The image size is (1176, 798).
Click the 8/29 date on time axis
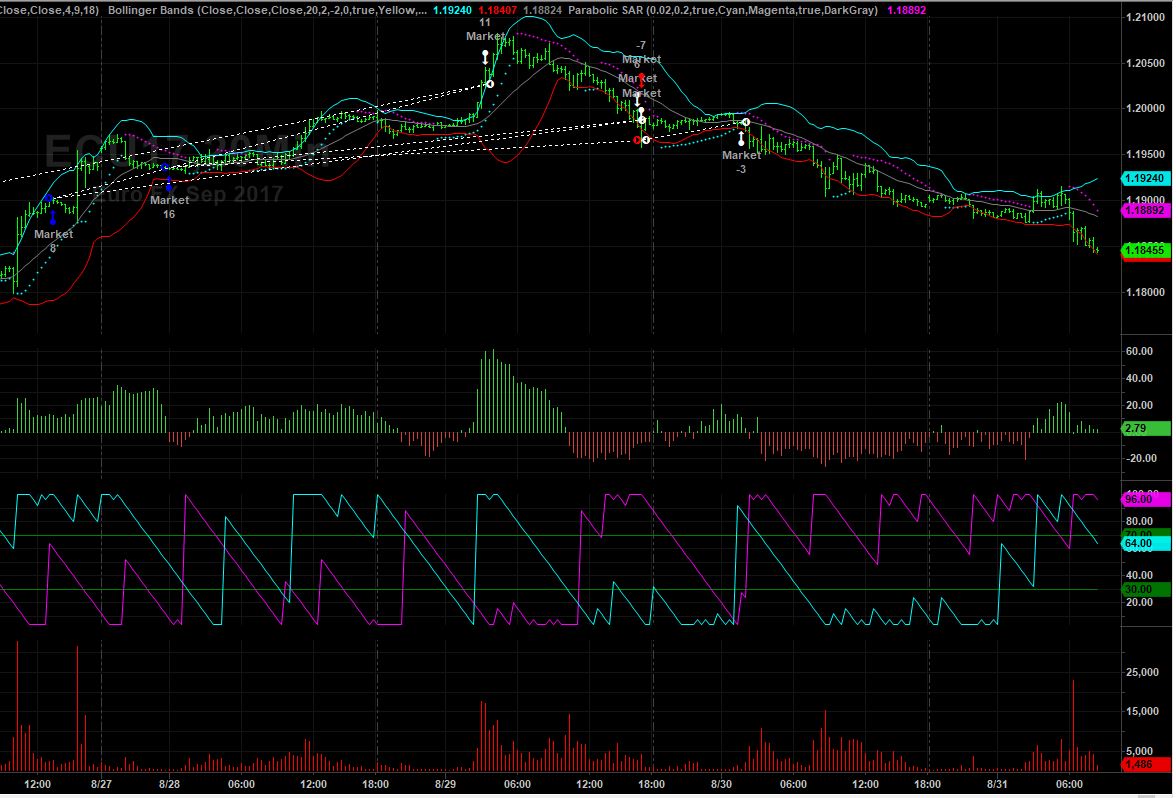(444, 785)
